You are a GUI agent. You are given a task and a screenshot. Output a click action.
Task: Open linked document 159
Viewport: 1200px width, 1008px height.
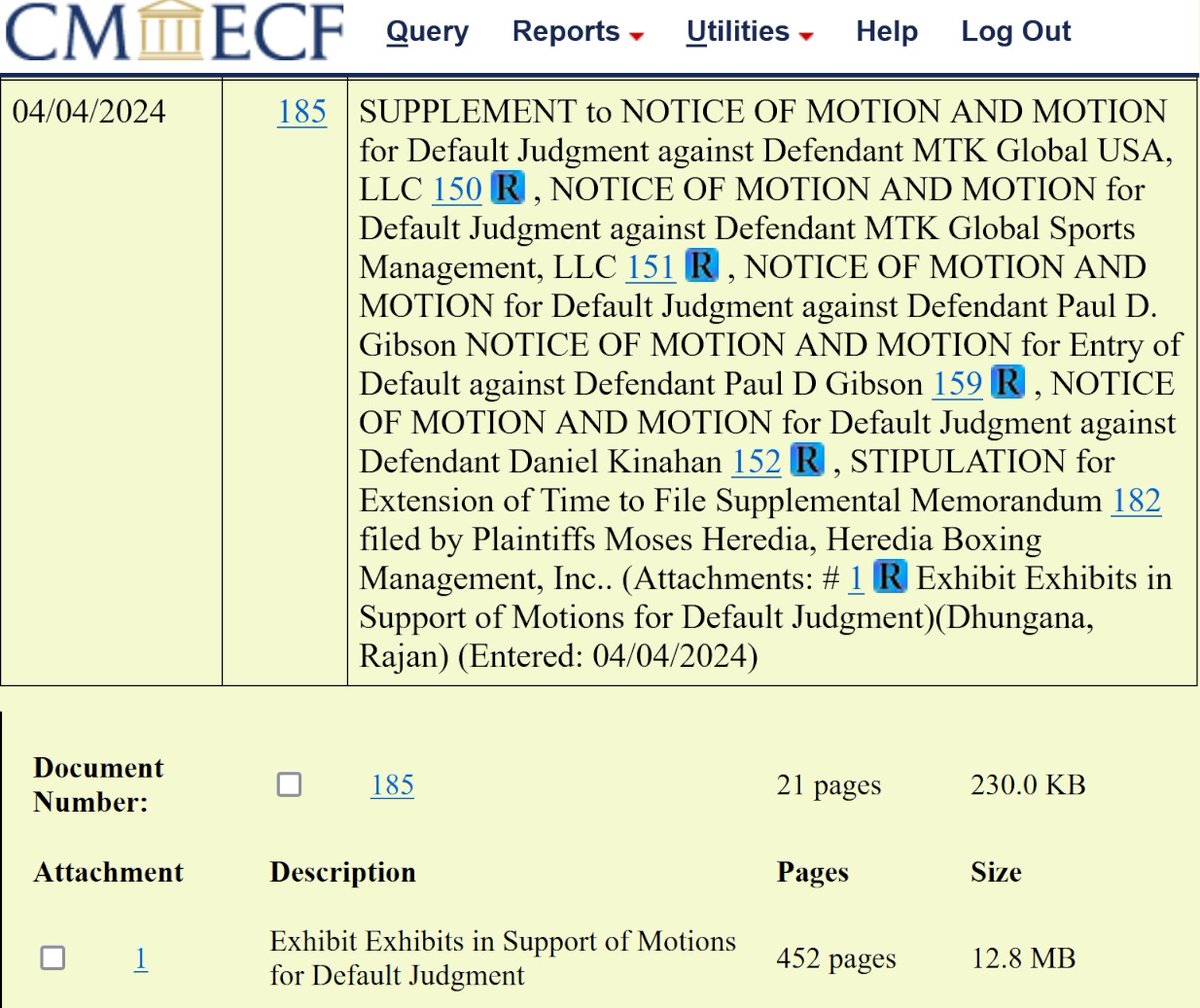[957, 384]
